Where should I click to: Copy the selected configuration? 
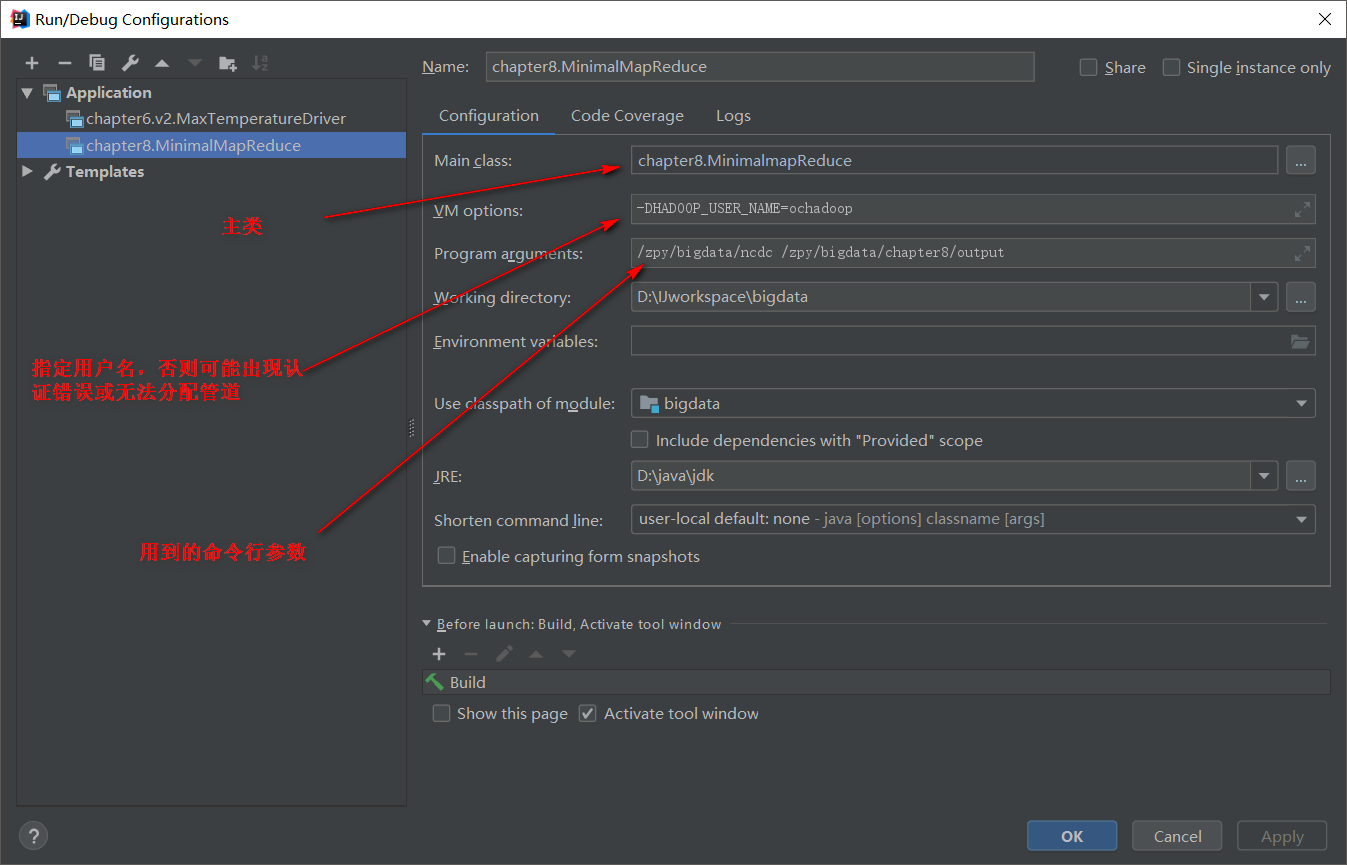pos(97,62)
